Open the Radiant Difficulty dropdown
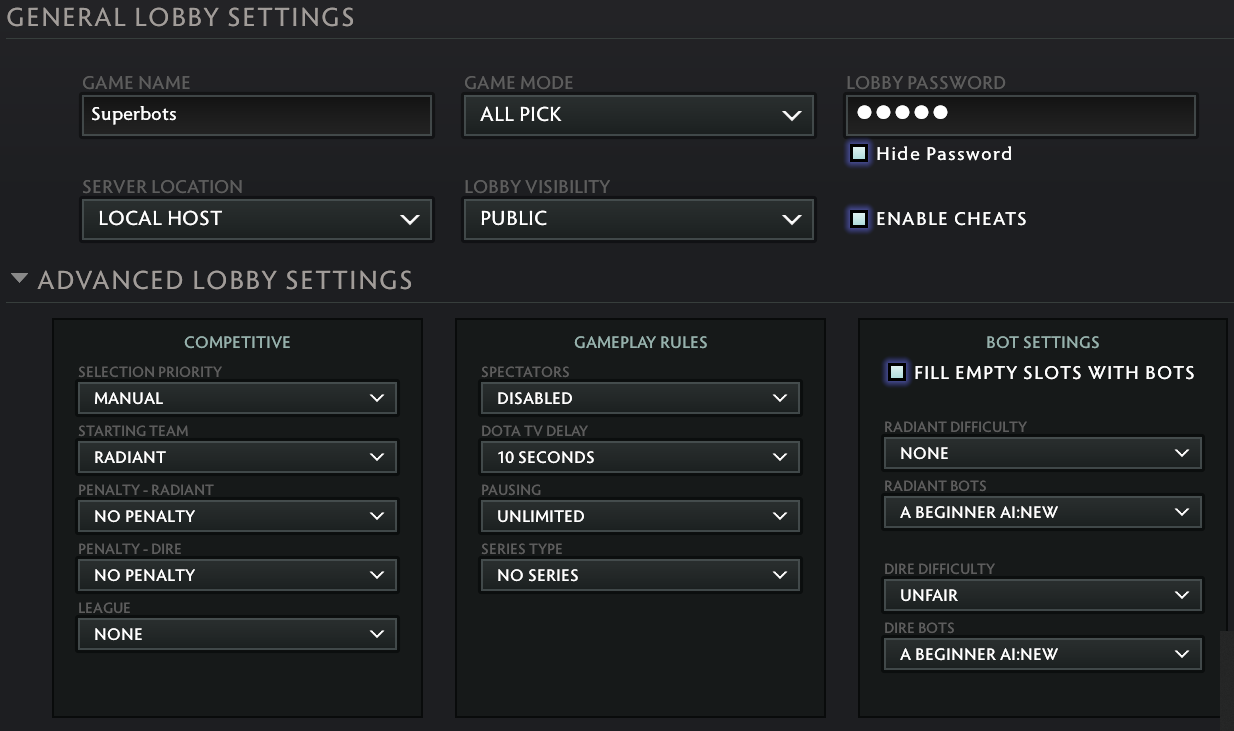This screenshot has width=1234, height=731. [x=1043, y=453]
